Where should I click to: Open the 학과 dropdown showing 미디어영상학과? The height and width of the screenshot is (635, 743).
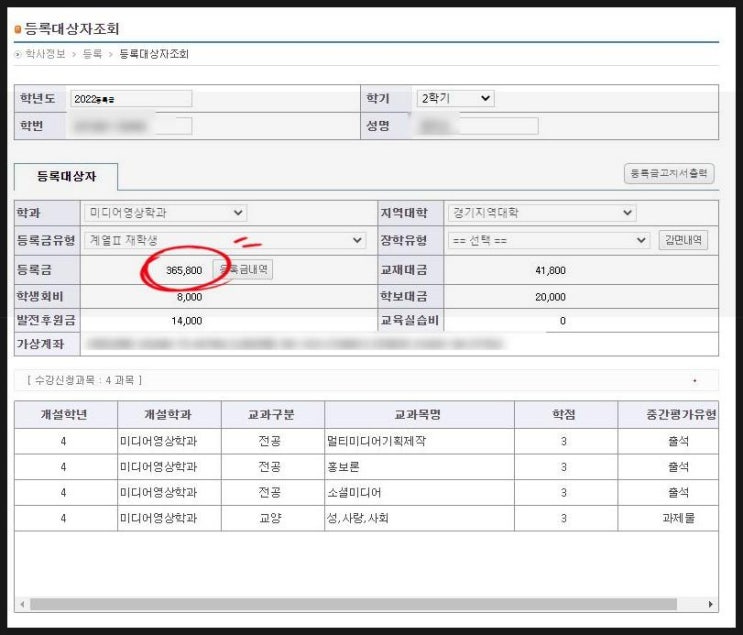(x=165, y=213)
